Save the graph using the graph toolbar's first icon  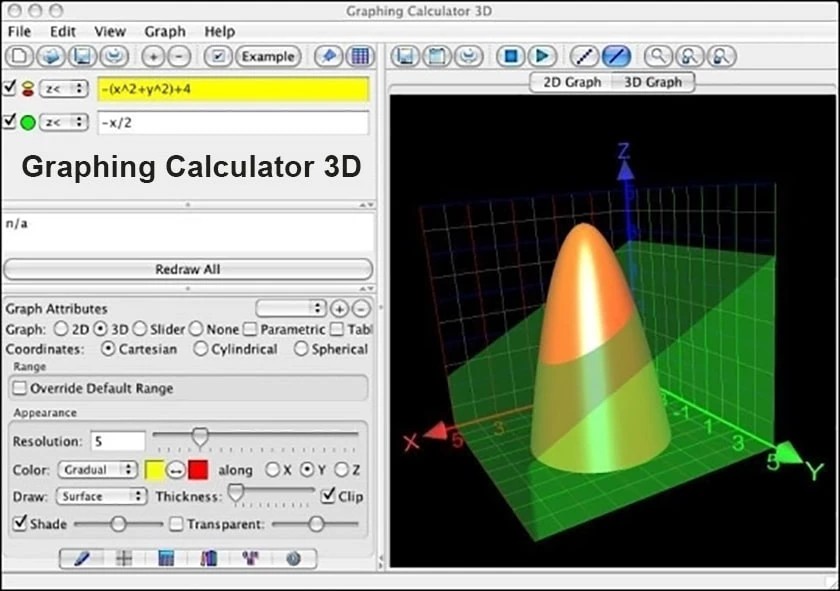406,56
